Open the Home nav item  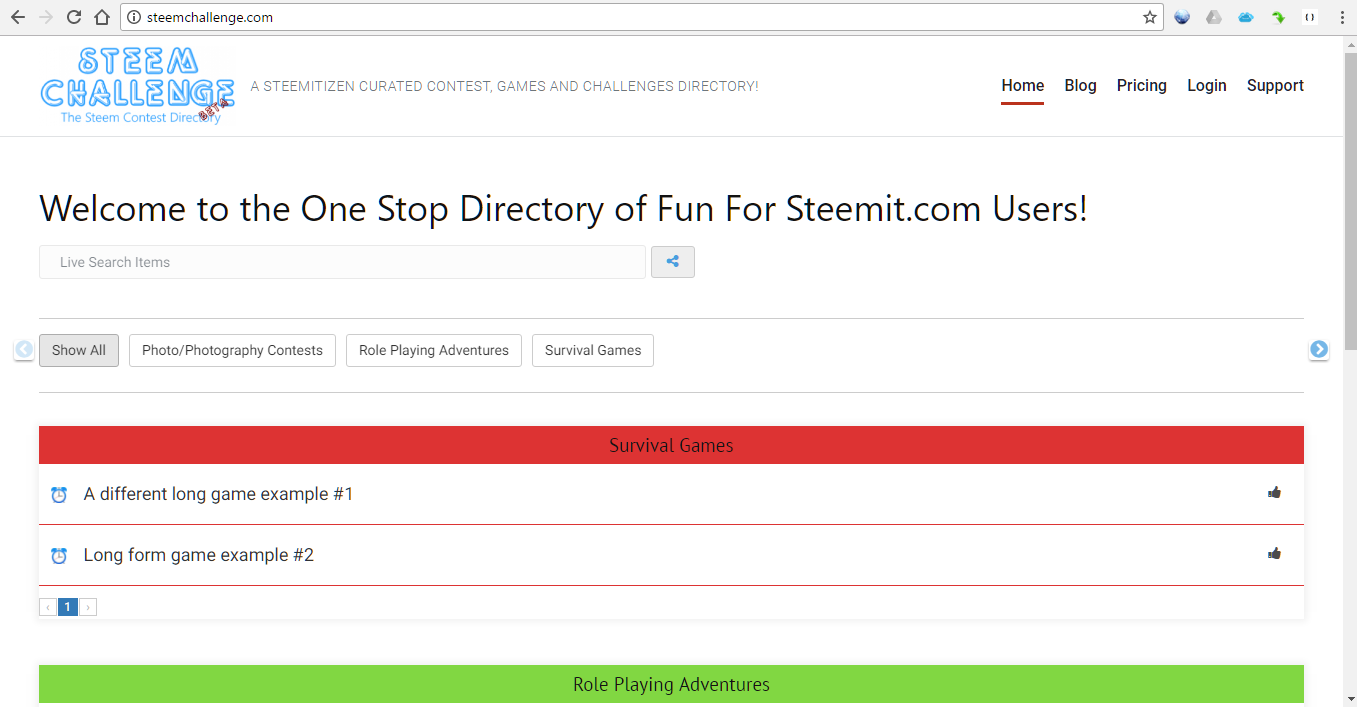(x=1023, y=86)
